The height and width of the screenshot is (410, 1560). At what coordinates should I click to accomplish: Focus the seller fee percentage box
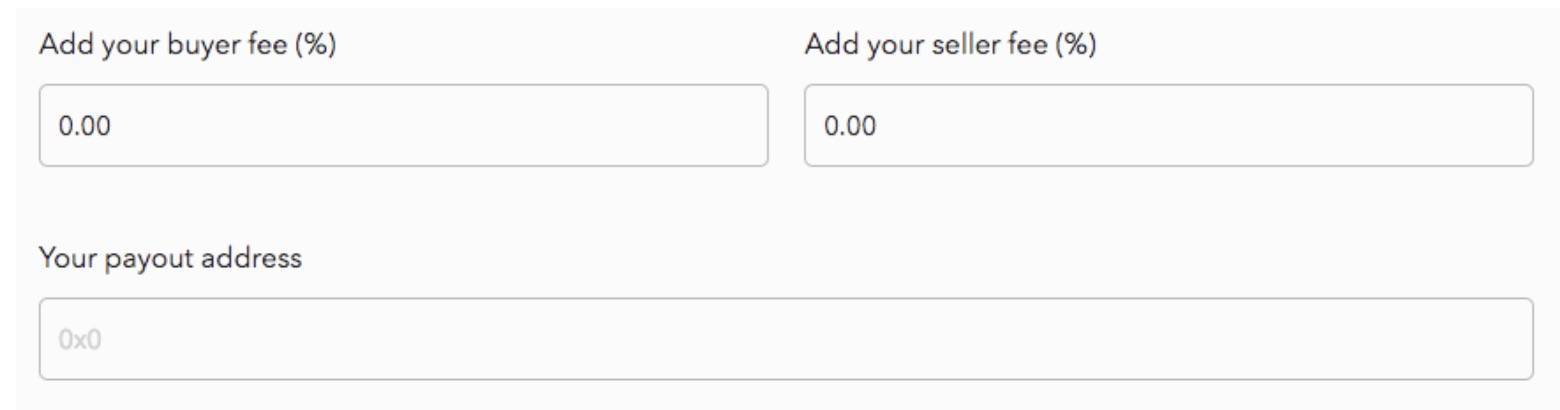1168,125
